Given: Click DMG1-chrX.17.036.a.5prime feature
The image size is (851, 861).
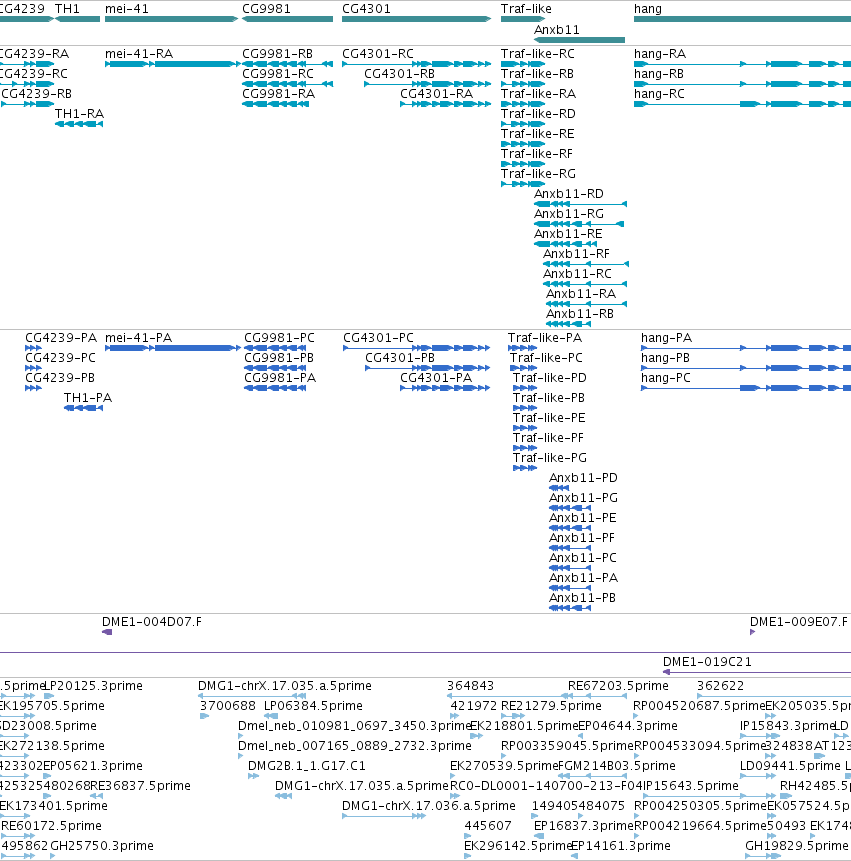Looking at the screenshot, I should (429, 806).
